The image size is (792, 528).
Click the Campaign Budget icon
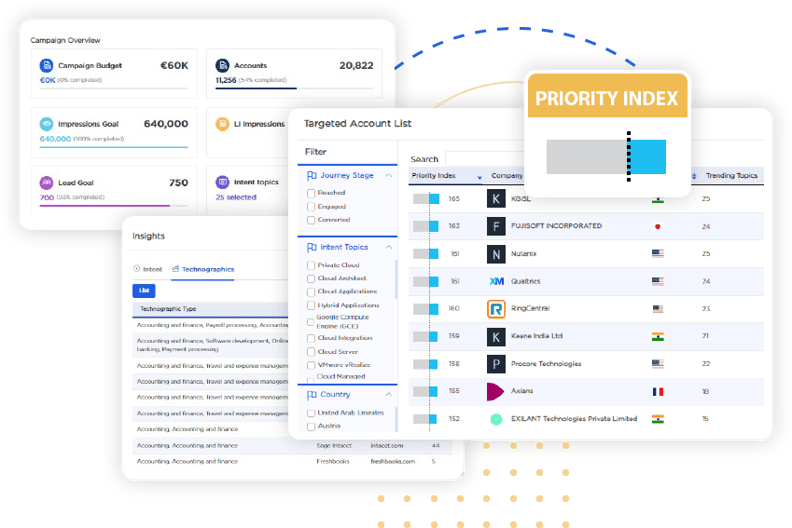click(46, 65)
